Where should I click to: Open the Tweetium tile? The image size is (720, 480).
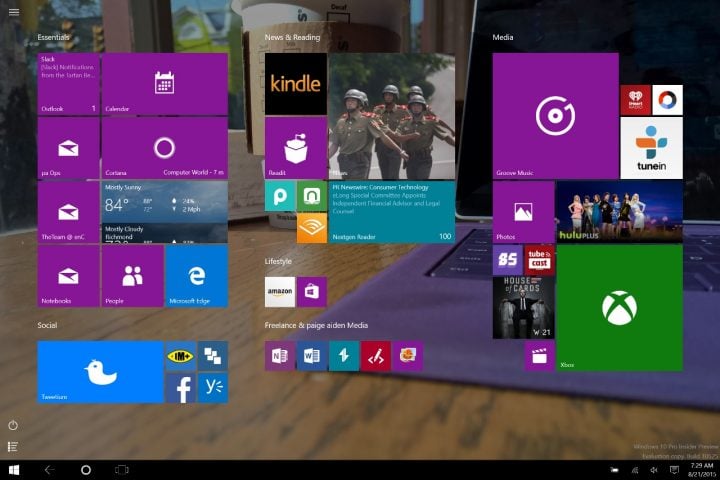click(x=100, y=372)
